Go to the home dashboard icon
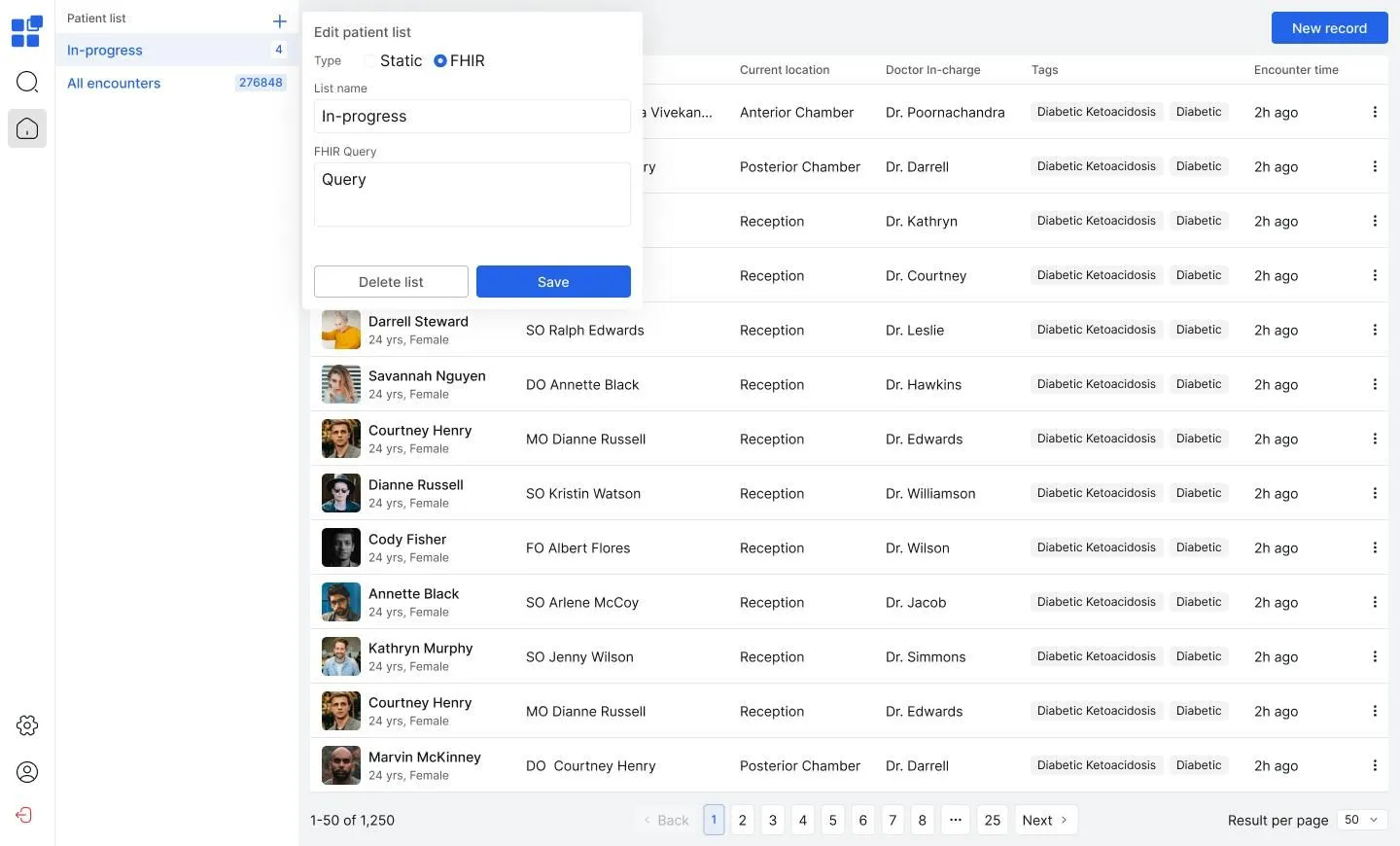 click(26, 127)
